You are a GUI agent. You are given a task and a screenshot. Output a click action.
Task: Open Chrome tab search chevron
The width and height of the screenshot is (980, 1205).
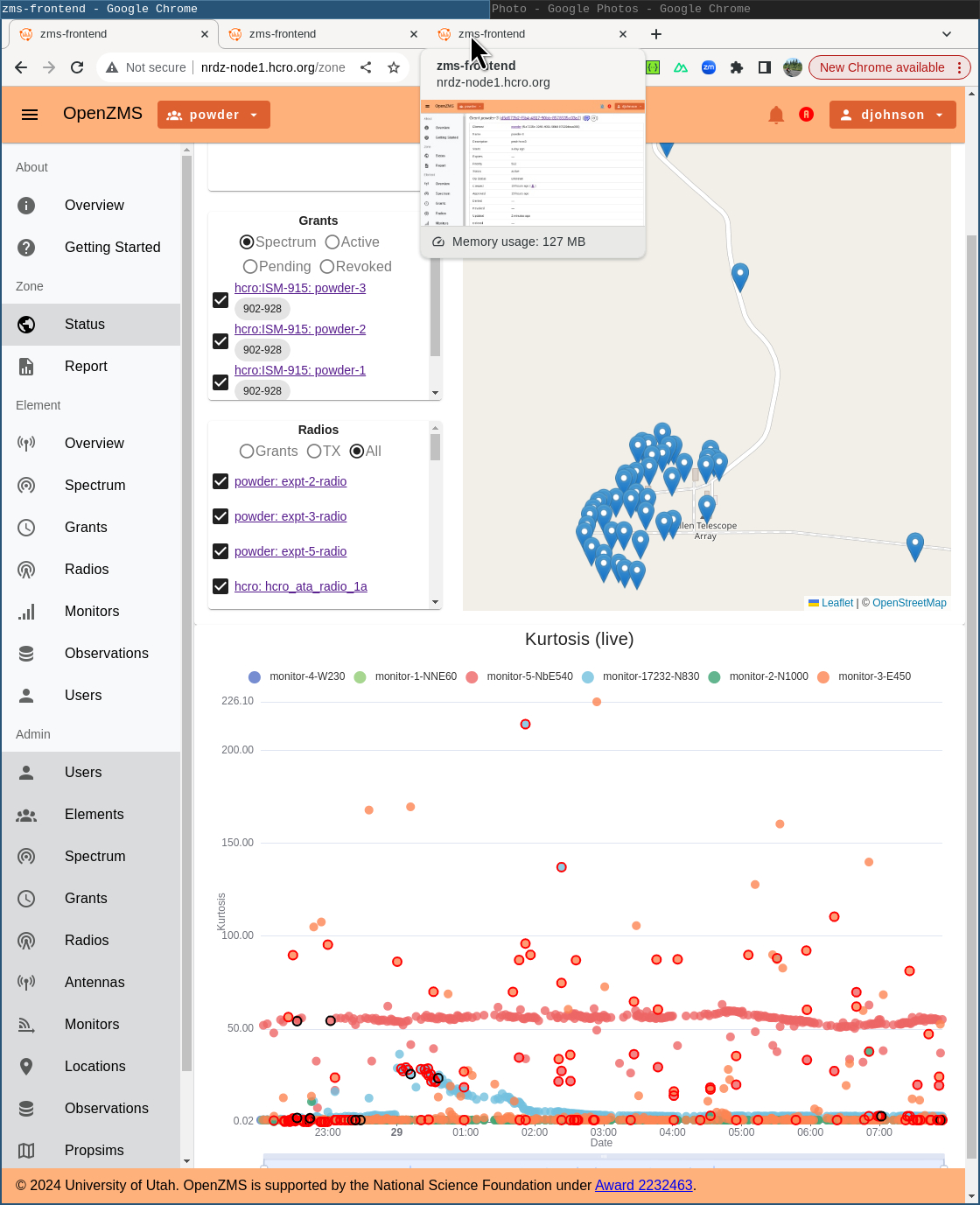(947, 34)
